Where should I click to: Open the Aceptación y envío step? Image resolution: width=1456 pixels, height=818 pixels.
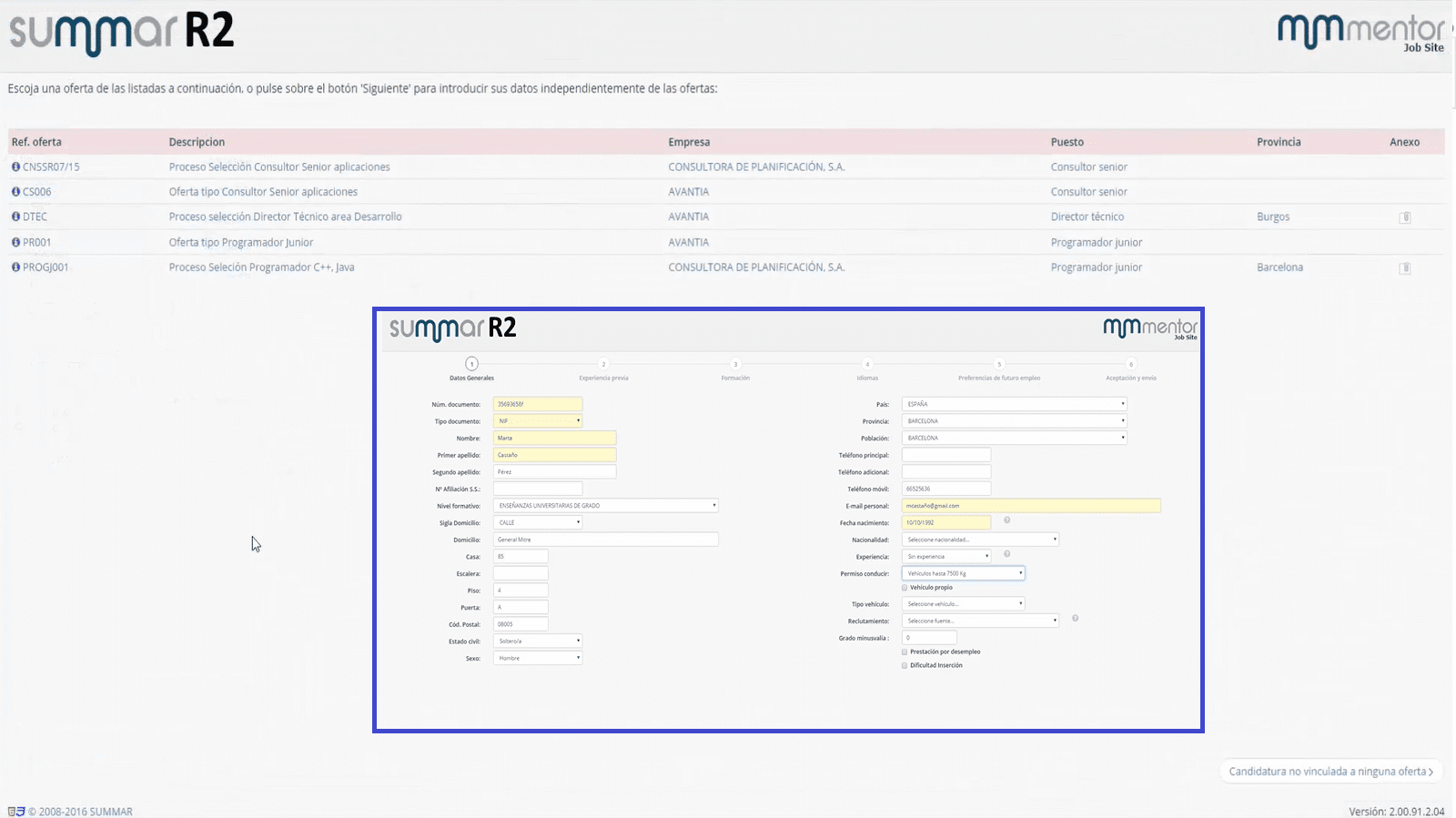click(x=1131, y=369)
